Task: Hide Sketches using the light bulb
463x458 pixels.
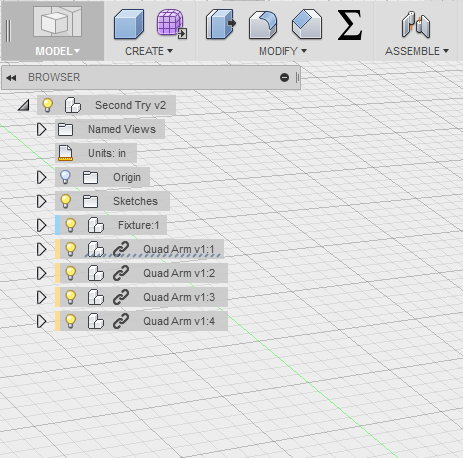Action: pyautogui.click(x=65, y=201)
